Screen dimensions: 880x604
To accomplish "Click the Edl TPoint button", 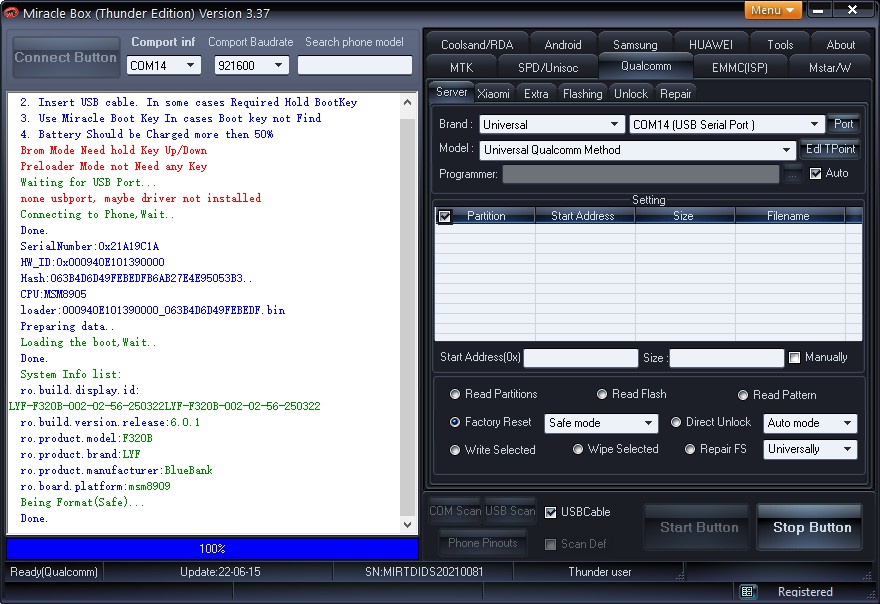I will click(x=830, y=149).
